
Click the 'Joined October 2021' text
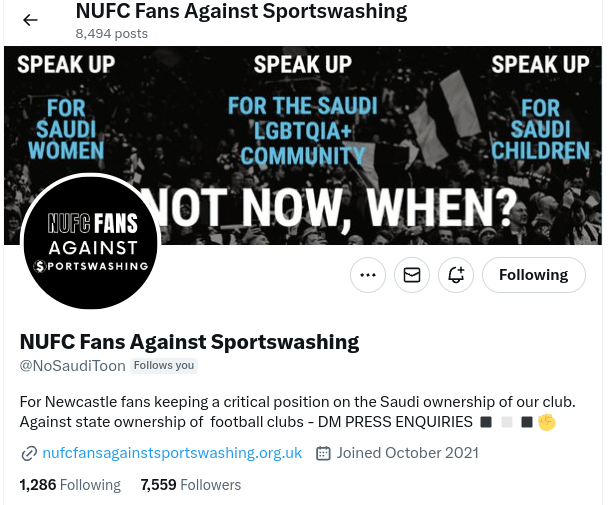(407, 453)
